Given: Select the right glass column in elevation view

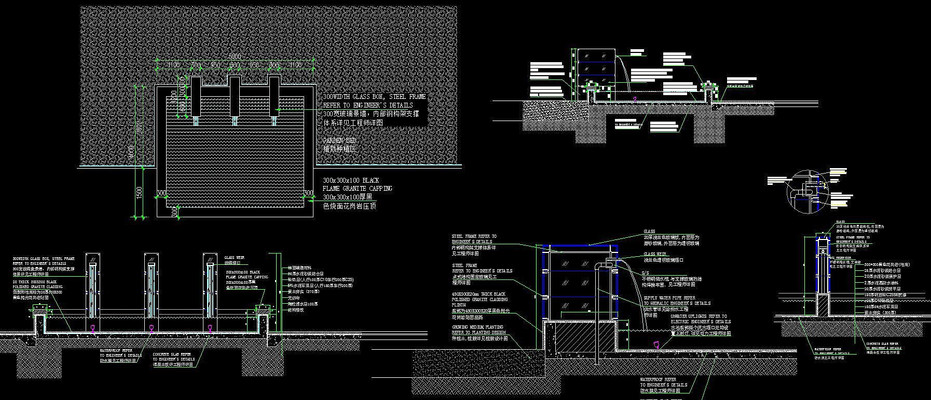Looking at the screenshot, I should click(211, 285).
